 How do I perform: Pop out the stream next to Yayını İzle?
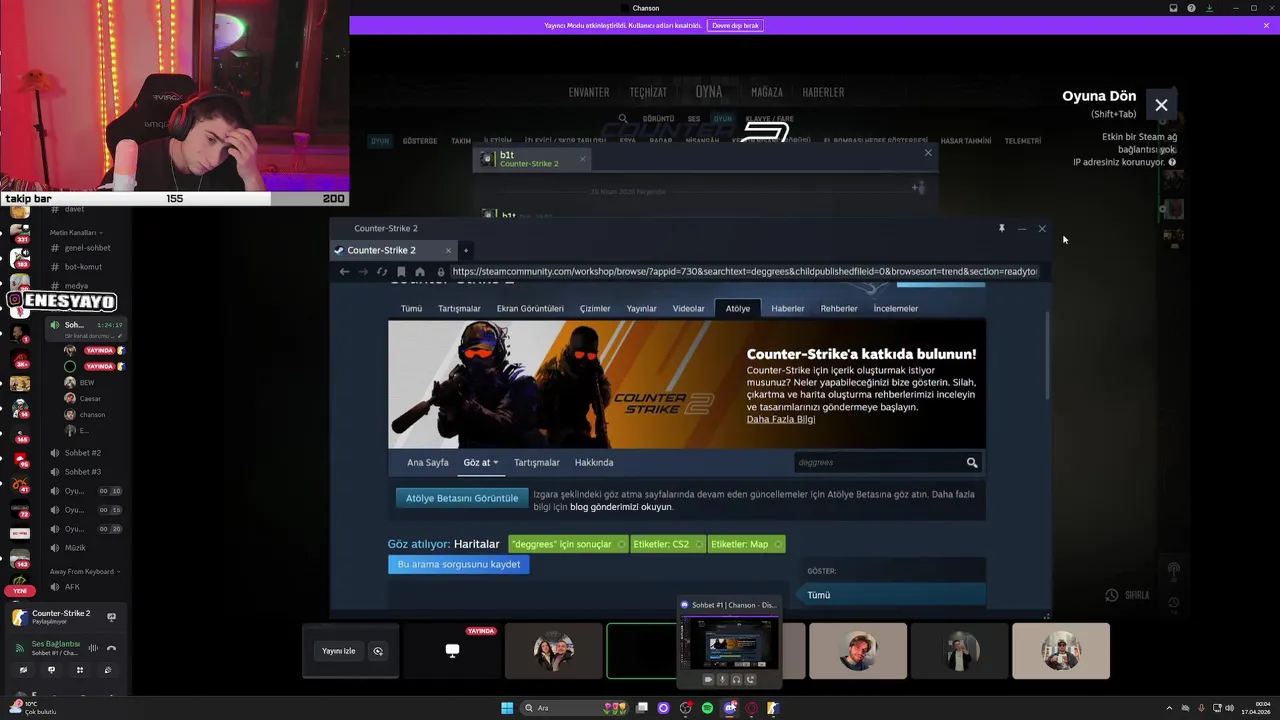pos(378,651)
